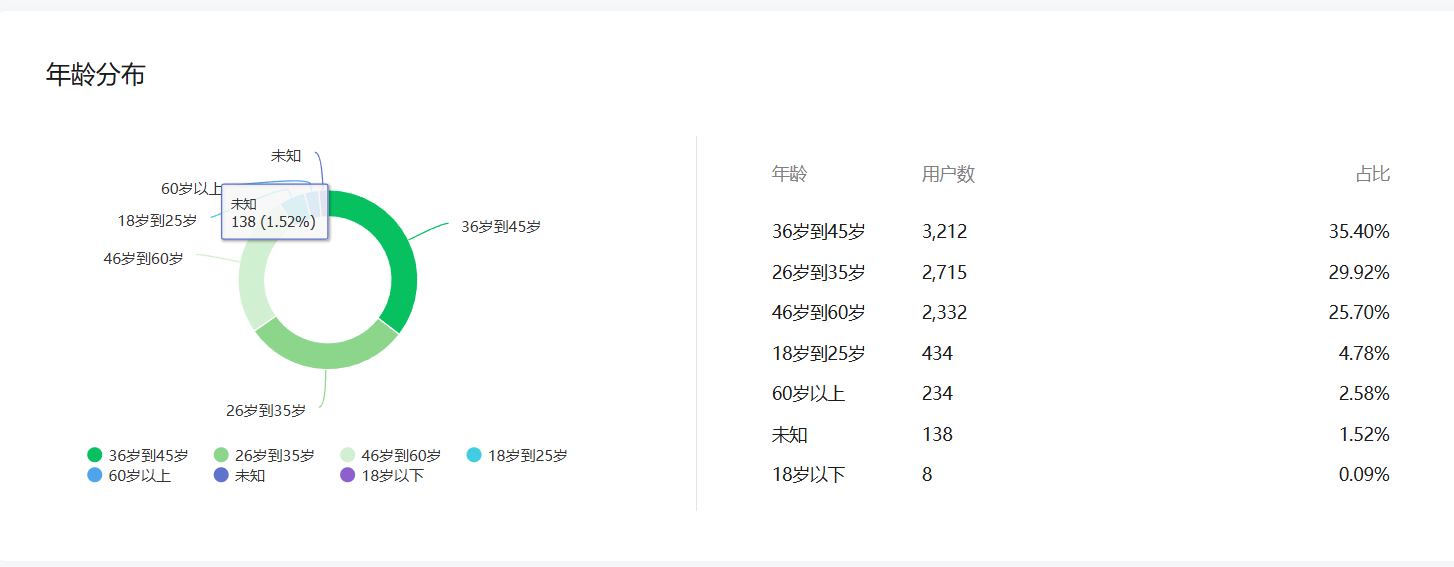Viewport: 1454px width, 567px height.
Task: Click the 年龄 column header
Action: tap(789, 174)
